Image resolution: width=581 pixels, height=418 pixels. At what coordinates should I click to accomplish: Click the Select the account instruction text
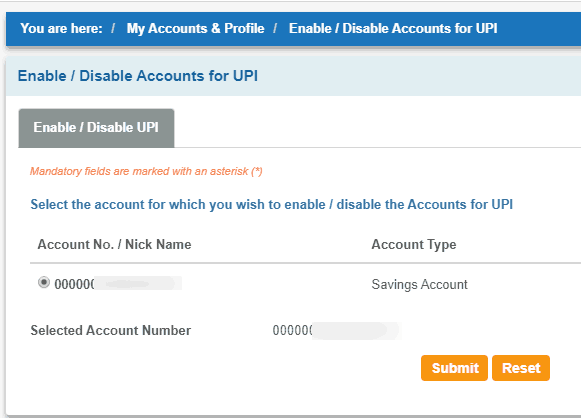[x=272, y=205]
